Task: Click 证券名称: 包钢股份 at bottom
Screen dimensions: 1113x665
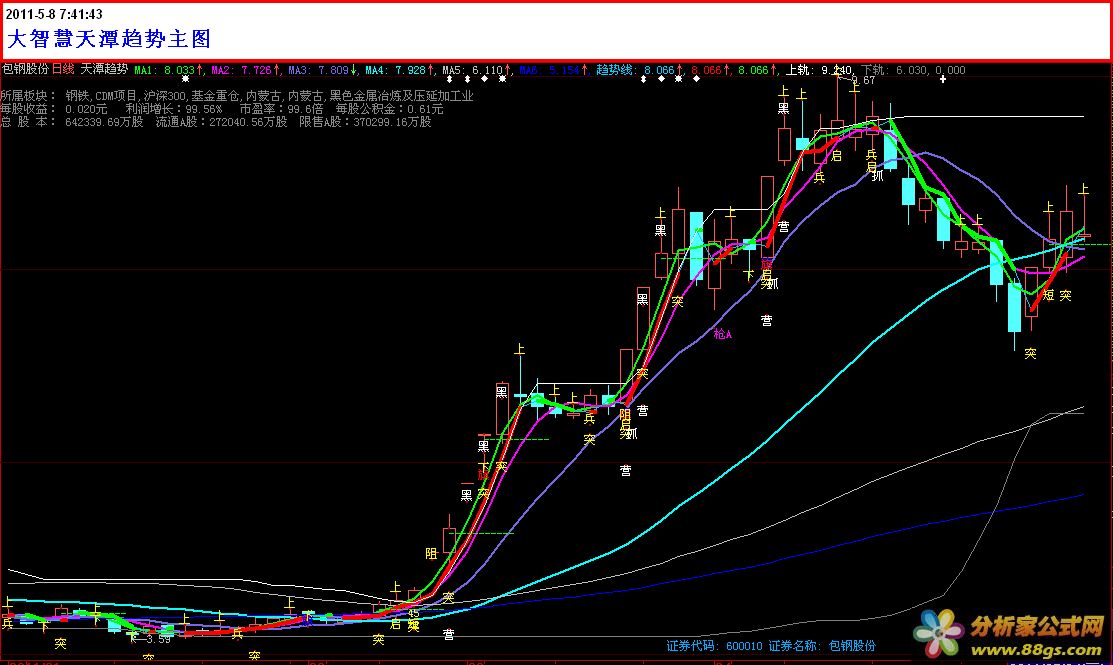Action: 822,646
